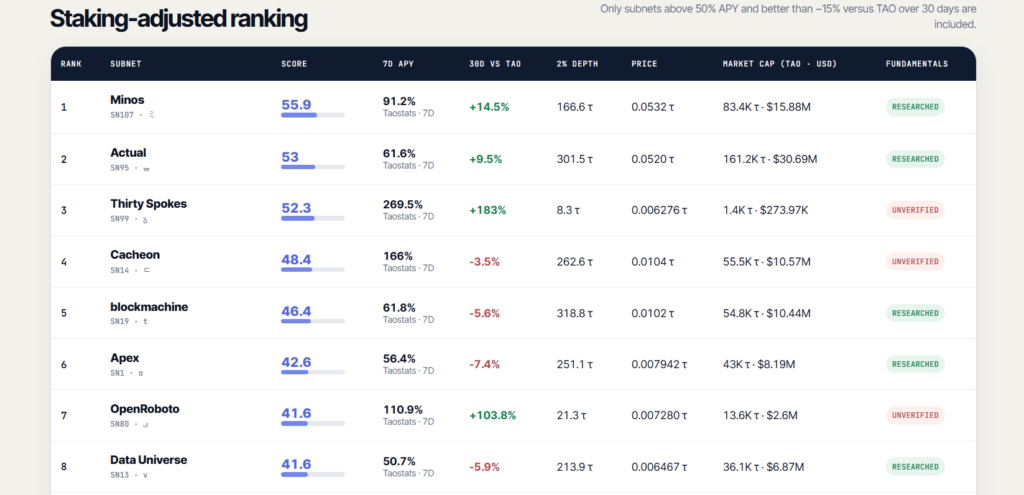1024x495 pixels.
Task: Click the Actual score 53
Action: pyautogui.click(x=290, y=157)
